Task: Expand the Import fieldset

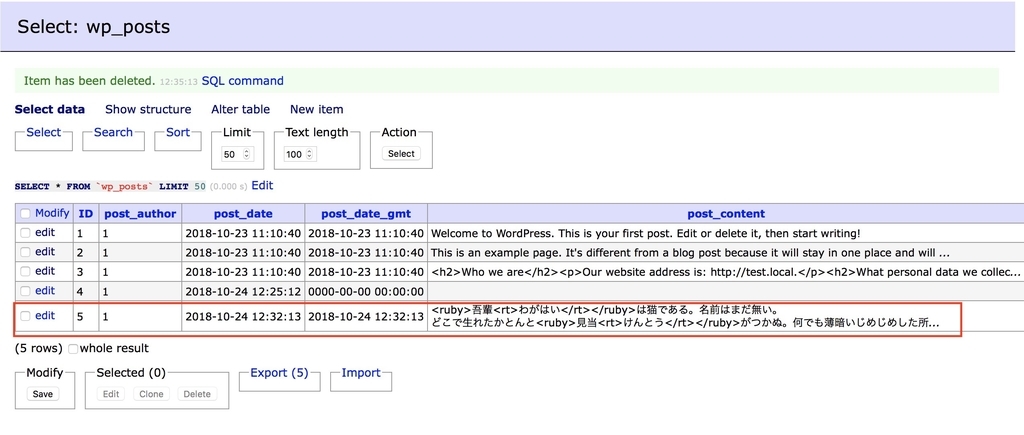Action: click(360, 373)
